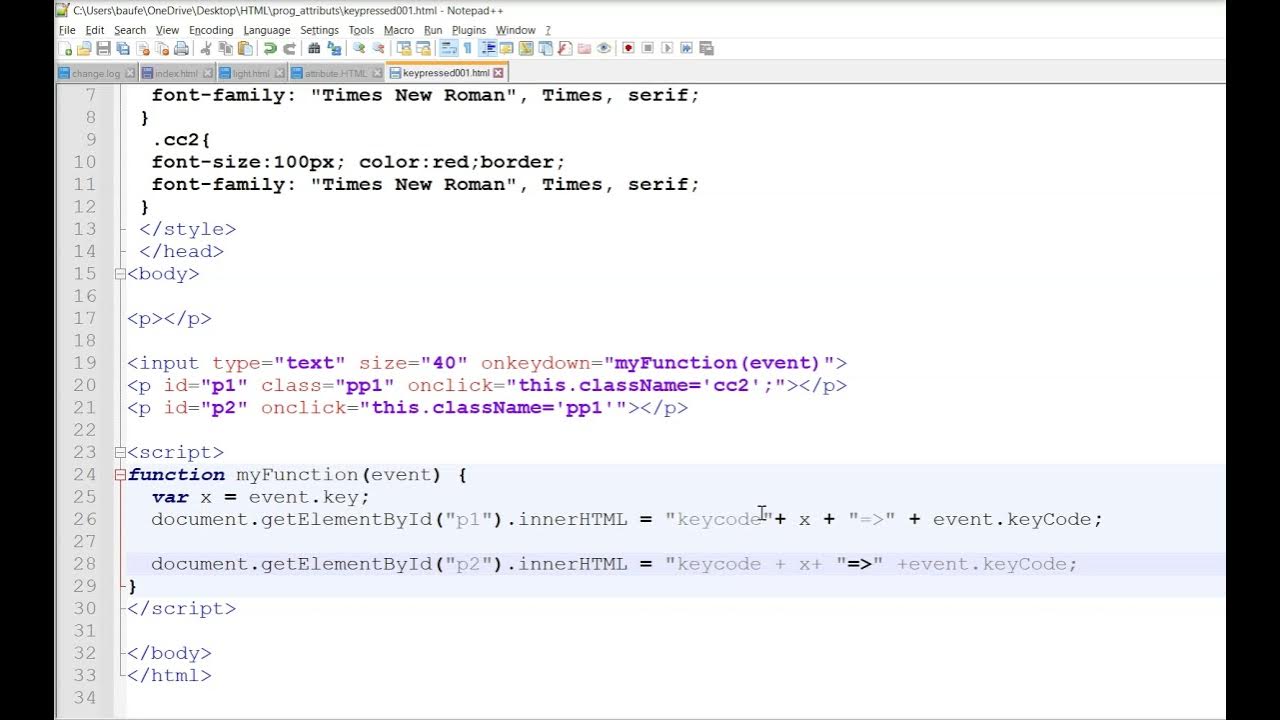Open the Settings menu
This screenshot has height=720, width=1280.
coord(320,30)
